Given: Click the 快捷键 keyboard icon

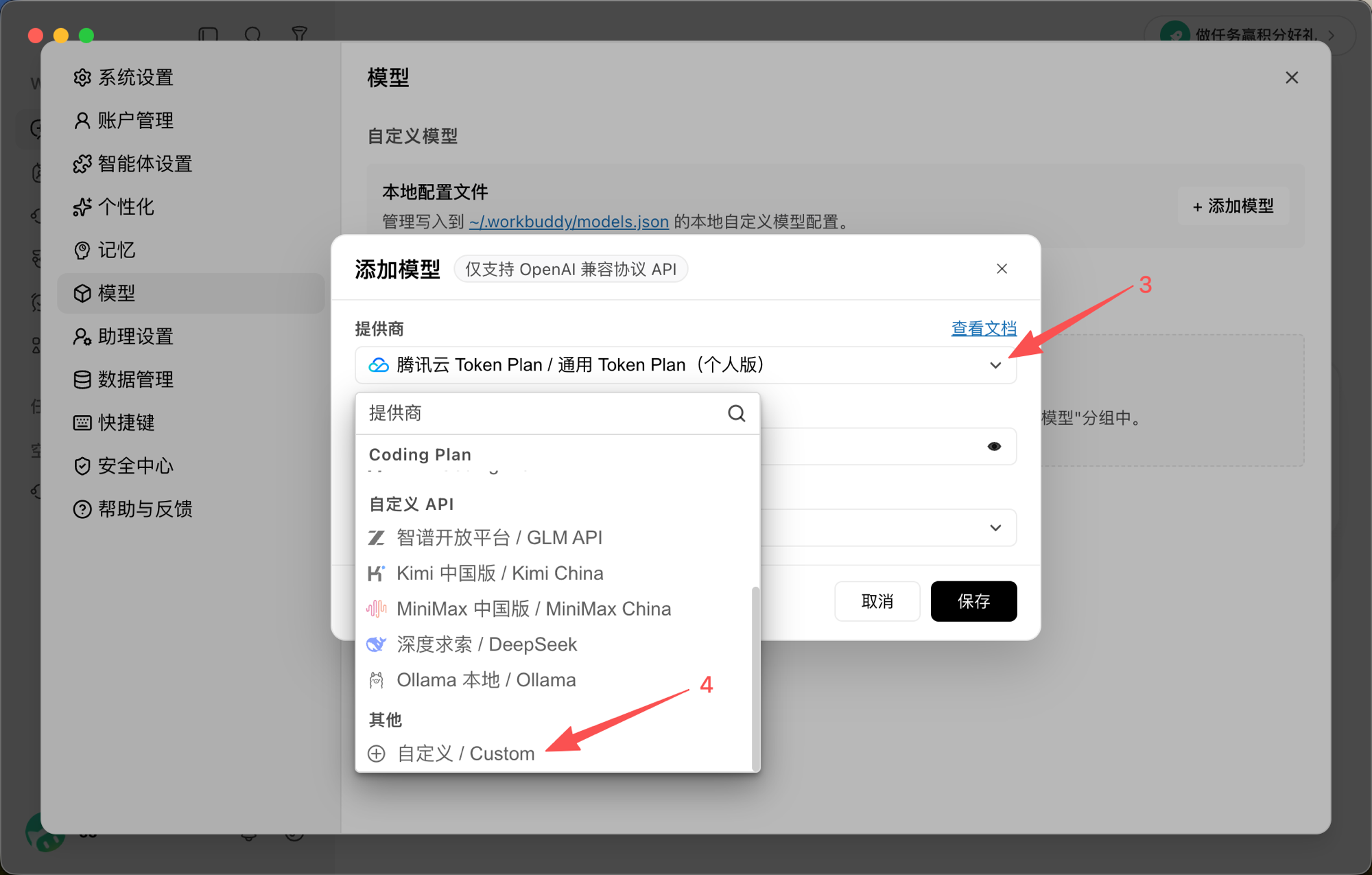Looking at the screenshot, I should [x=82, y=423].
